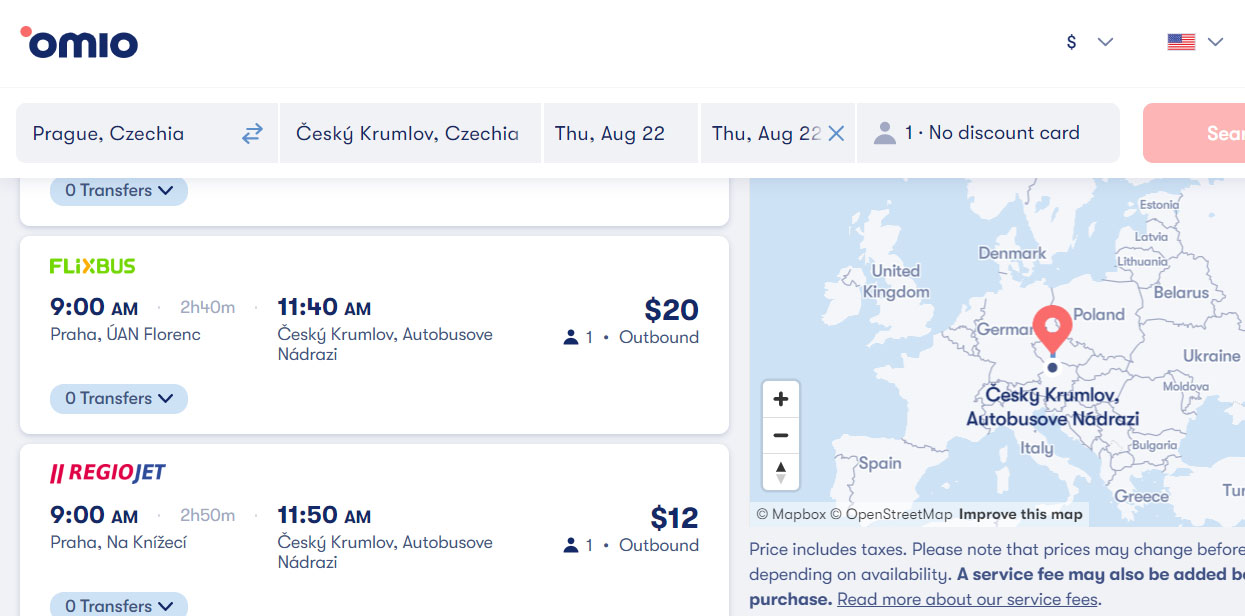Edit the Český Krumlov destination field
Viewport: 1245px width, 616px height.
coord(410,133)
